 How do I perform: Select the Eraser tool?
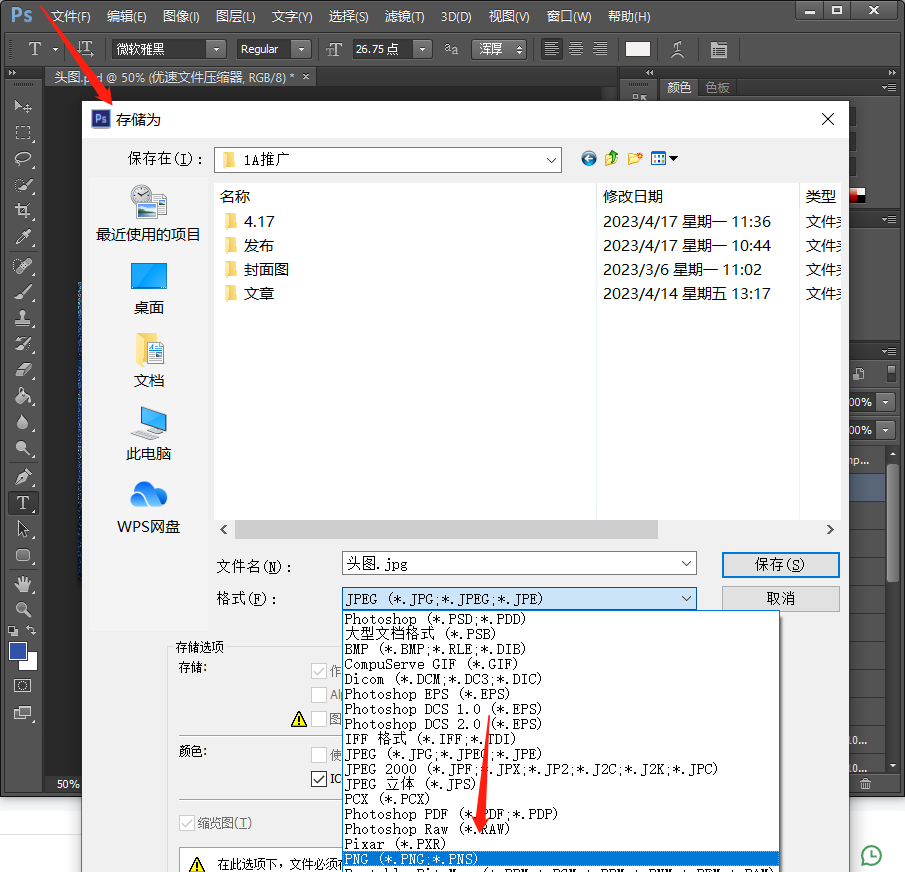(23, 370)
